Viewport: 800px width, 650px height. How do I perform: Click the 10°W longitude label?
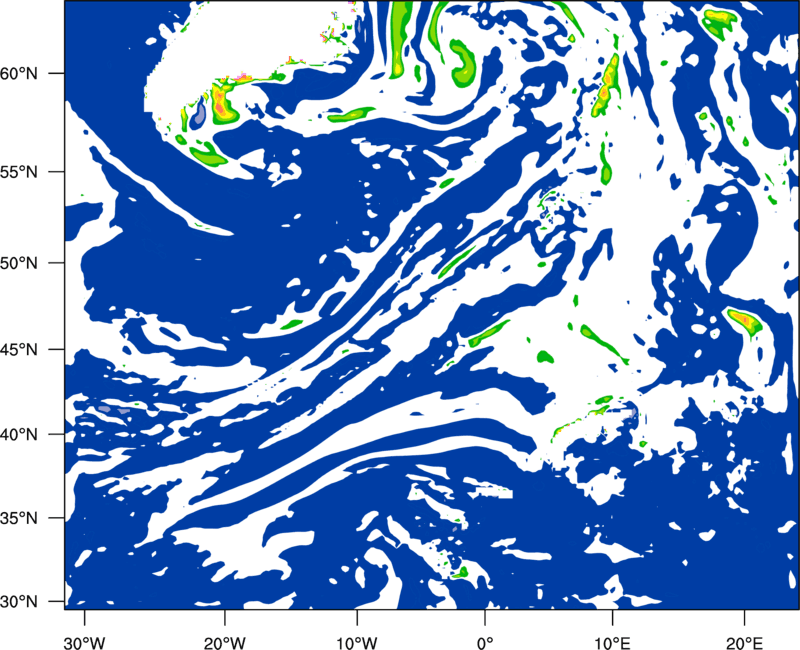pyautogui.click(x=357, y=643)
